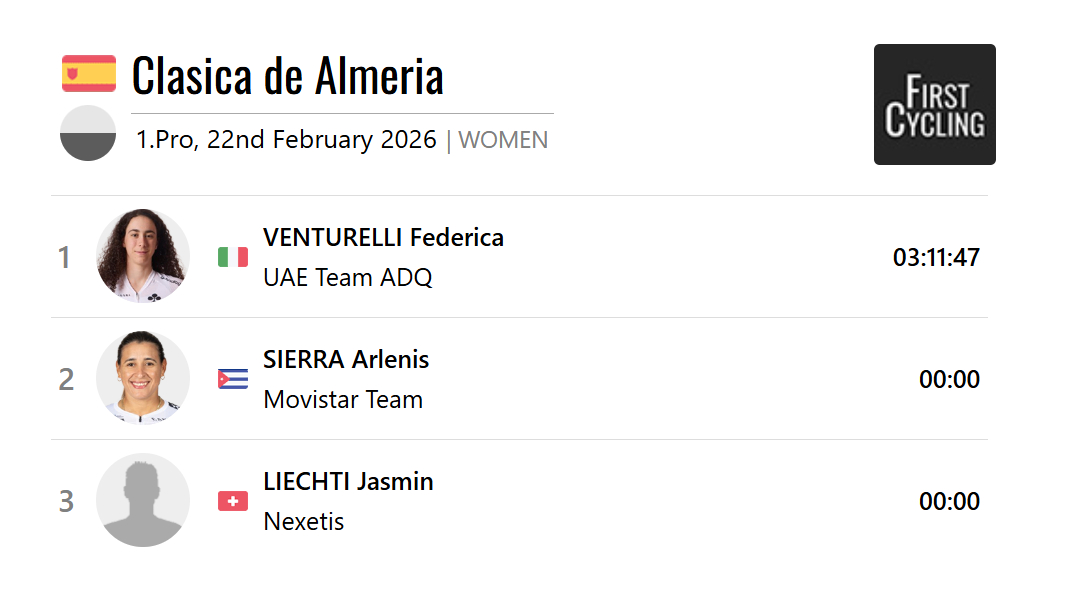The height and width of the screenshot is (597, 1077).
Task: Click the WOMEN category label
Action: point(503,140)
